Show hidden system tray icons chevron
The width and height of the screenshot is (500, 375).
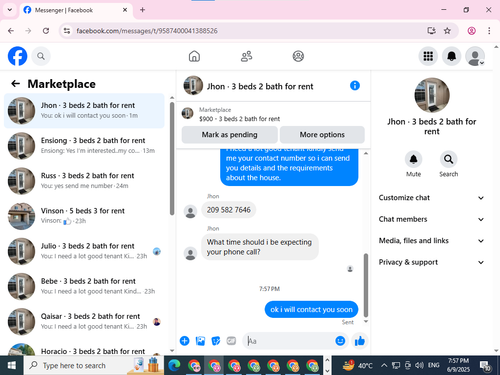(x=384, y=366)
